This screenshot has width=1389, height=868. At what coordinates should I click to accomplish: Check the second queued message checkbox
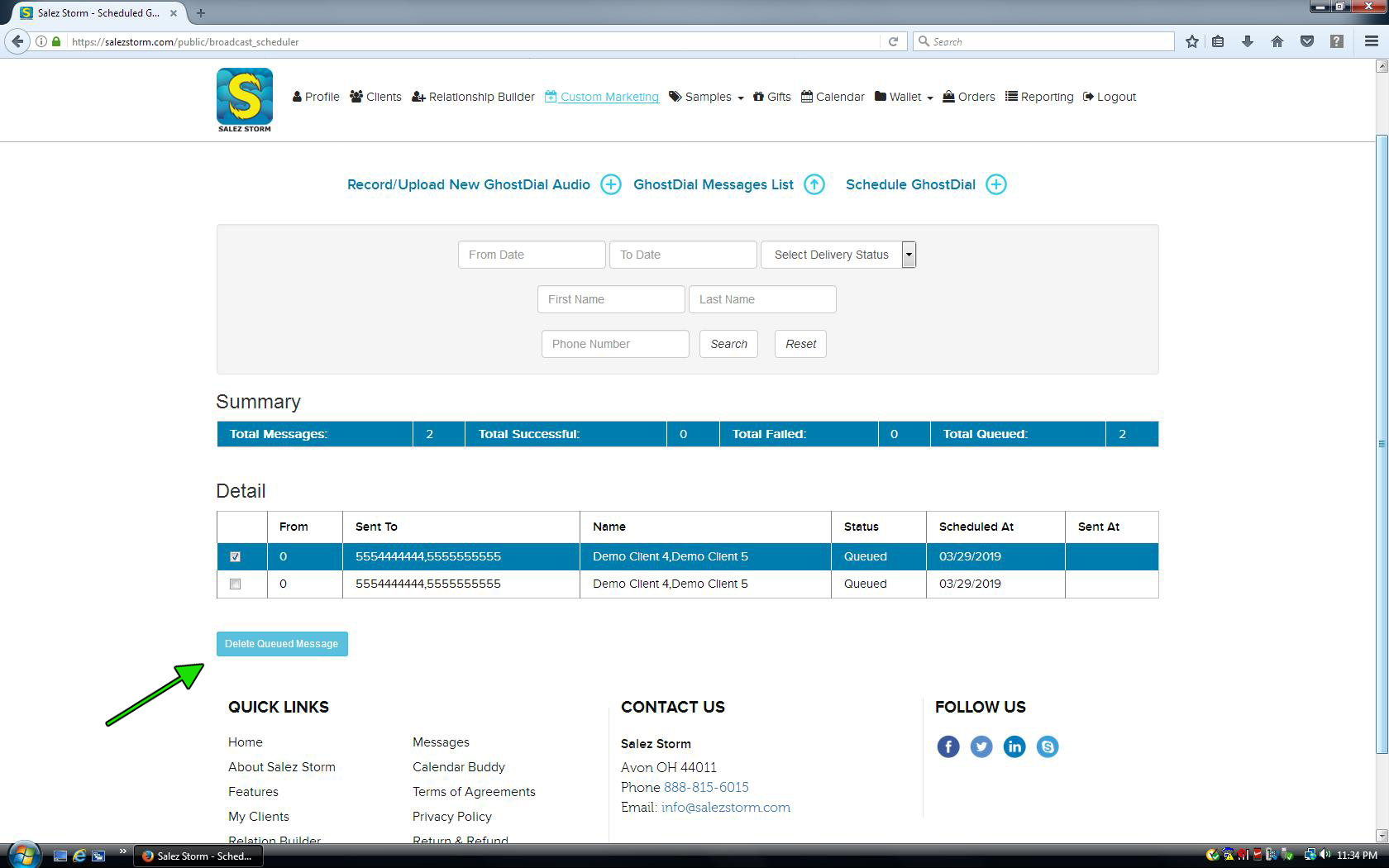pyautogui.click(x=236, y=584)
